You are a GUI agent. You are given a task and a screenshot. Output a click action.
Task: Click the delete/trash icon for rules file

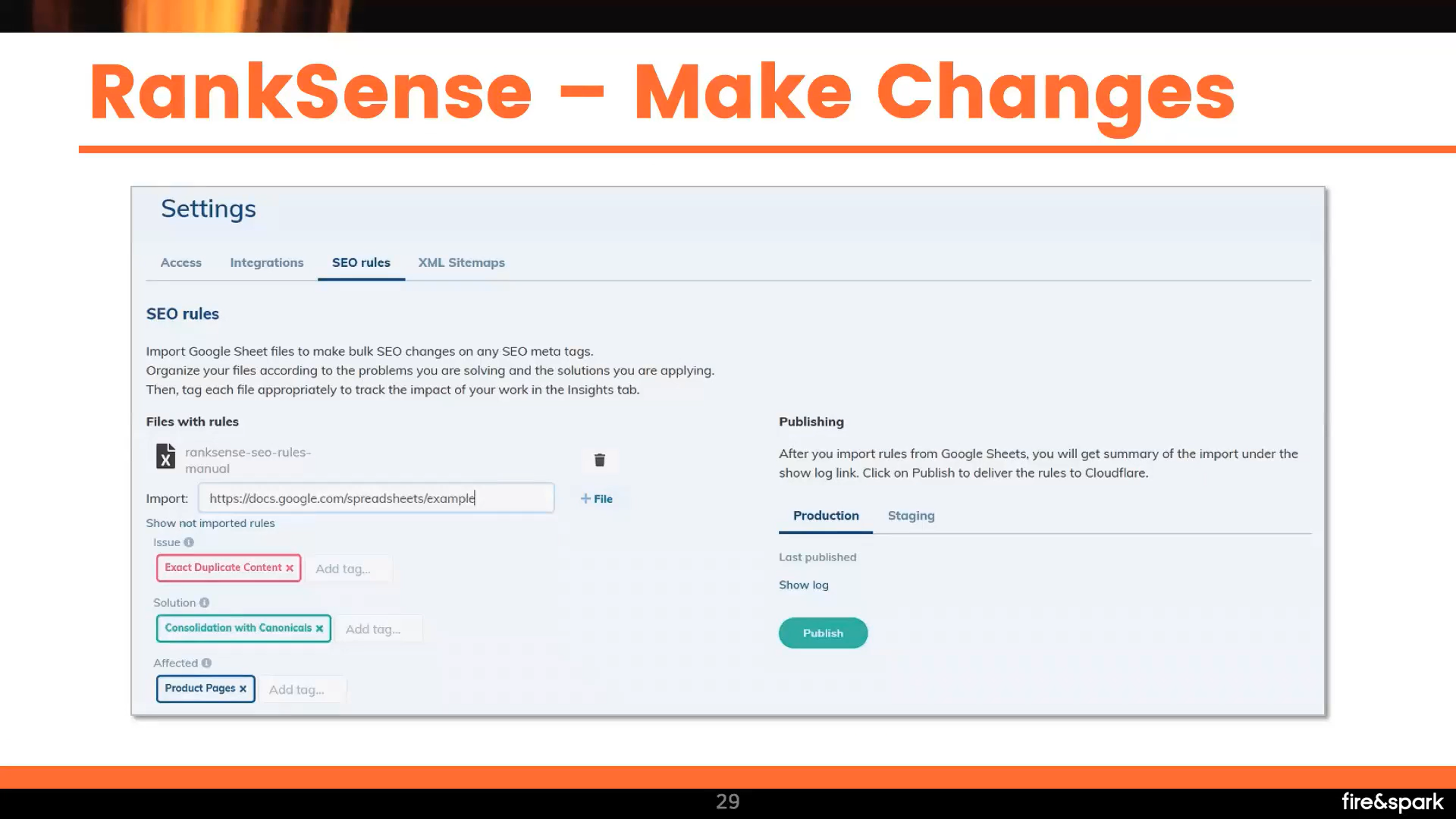click(600, 460)
